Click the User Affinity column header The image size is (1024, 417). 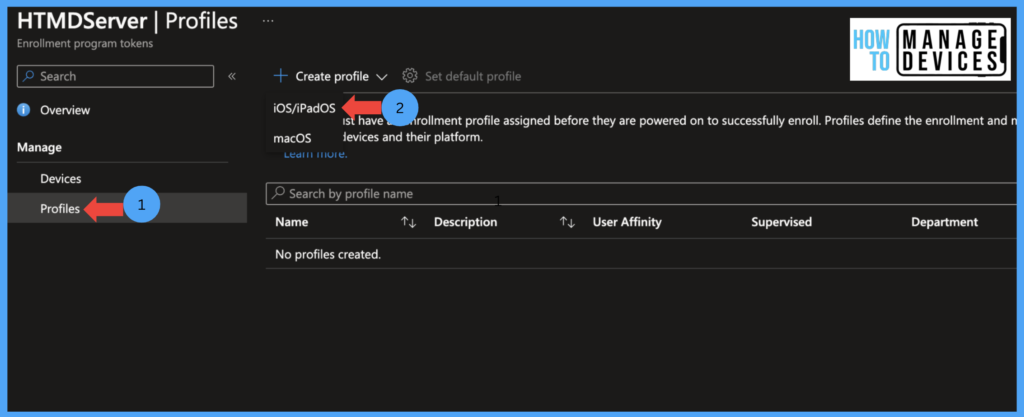point(627,222)
